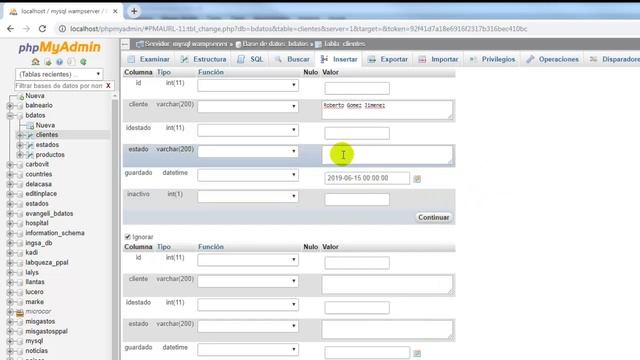Select the countries database in tree
This screenshot has width=640, height=360.
[39, 174]
